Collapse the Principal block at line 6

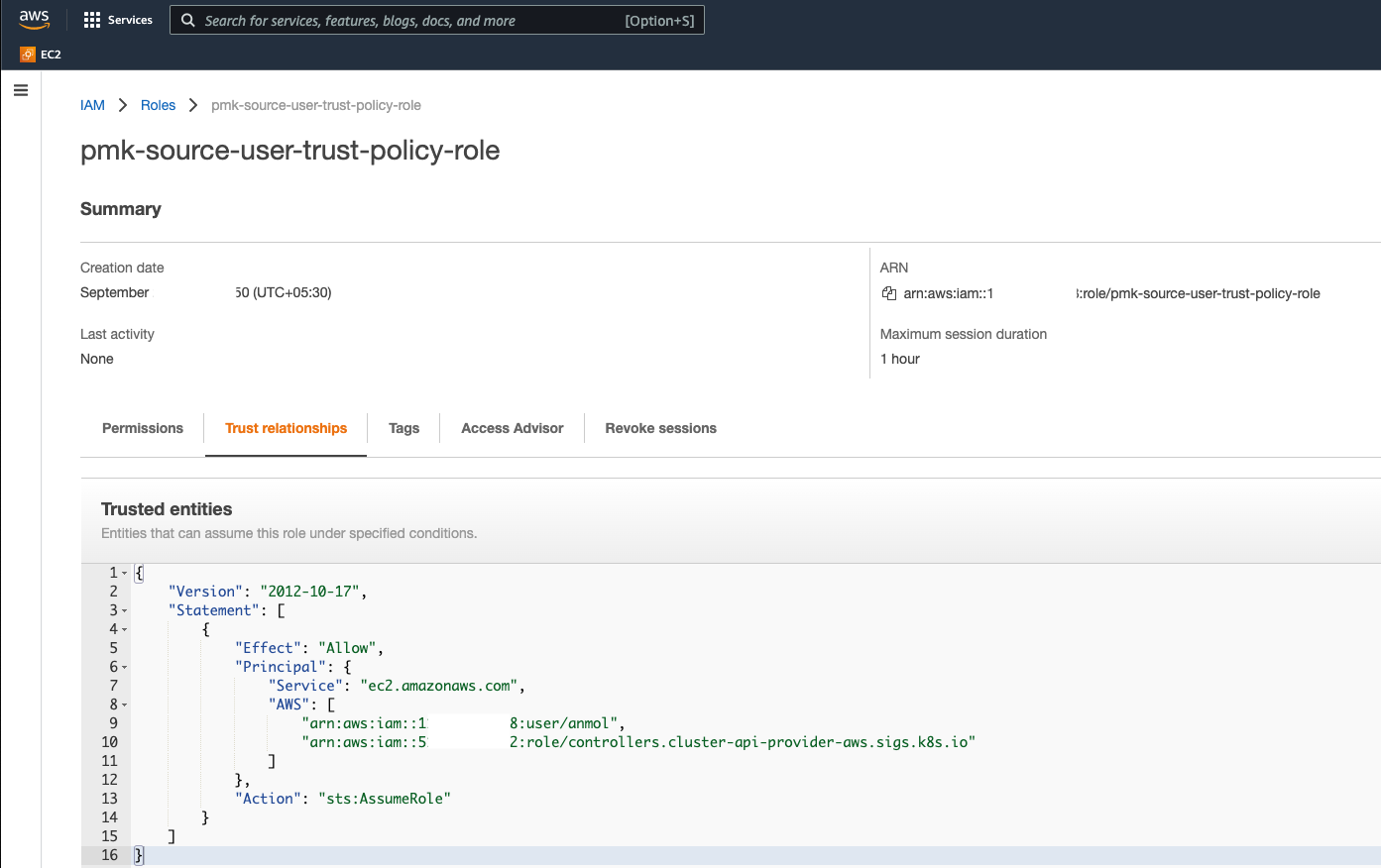[125, 668]
